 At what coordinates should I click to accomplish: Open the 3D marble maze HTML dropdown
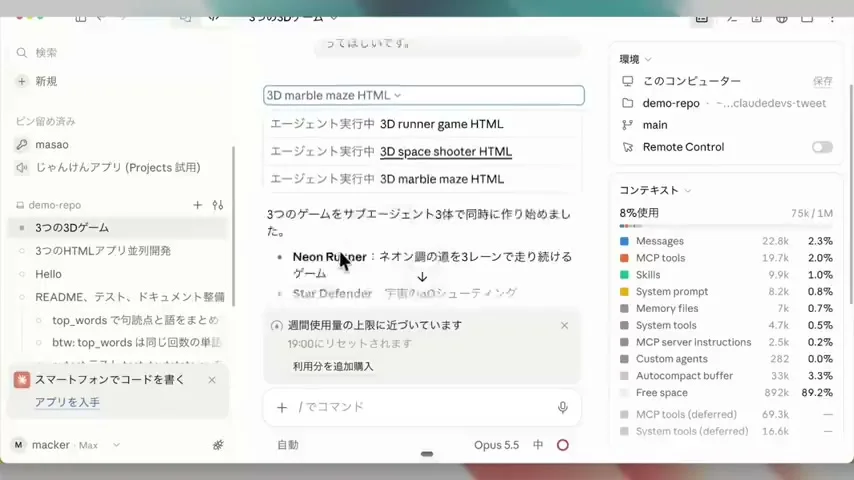(424, 95)
